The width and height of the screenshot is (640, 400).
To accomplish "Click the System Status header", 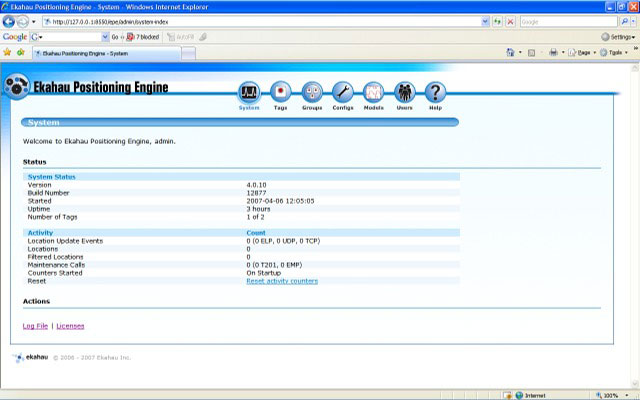I will click(x=51, y=177).
